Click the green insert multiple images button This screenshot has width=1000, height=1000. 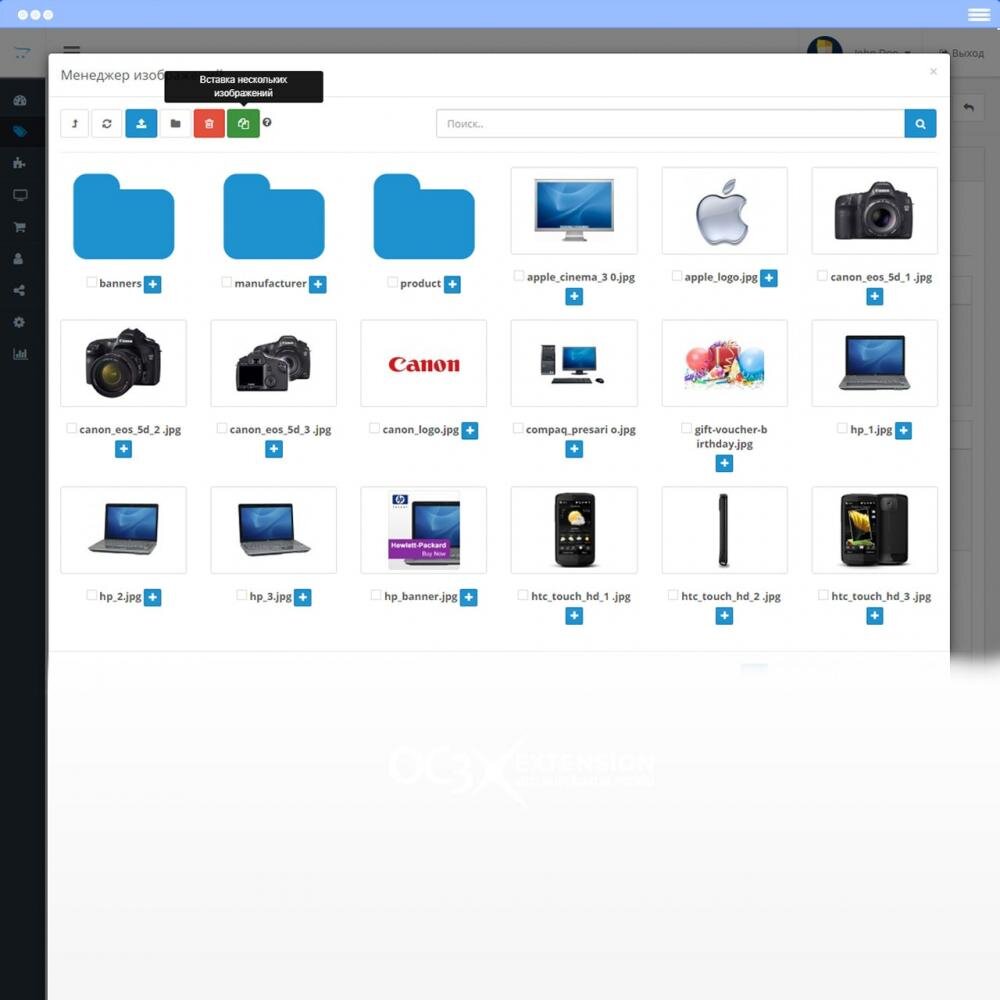(x=243, y=123)
